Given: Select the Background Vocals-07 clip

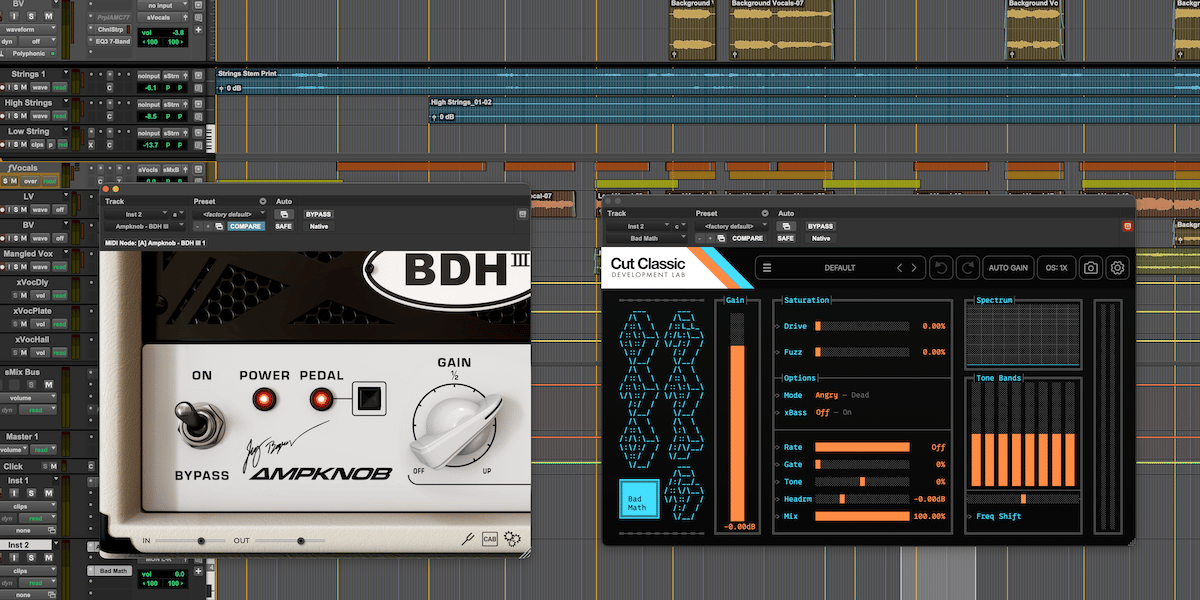Looking at the screenshot, I should [x=782, y=28].
